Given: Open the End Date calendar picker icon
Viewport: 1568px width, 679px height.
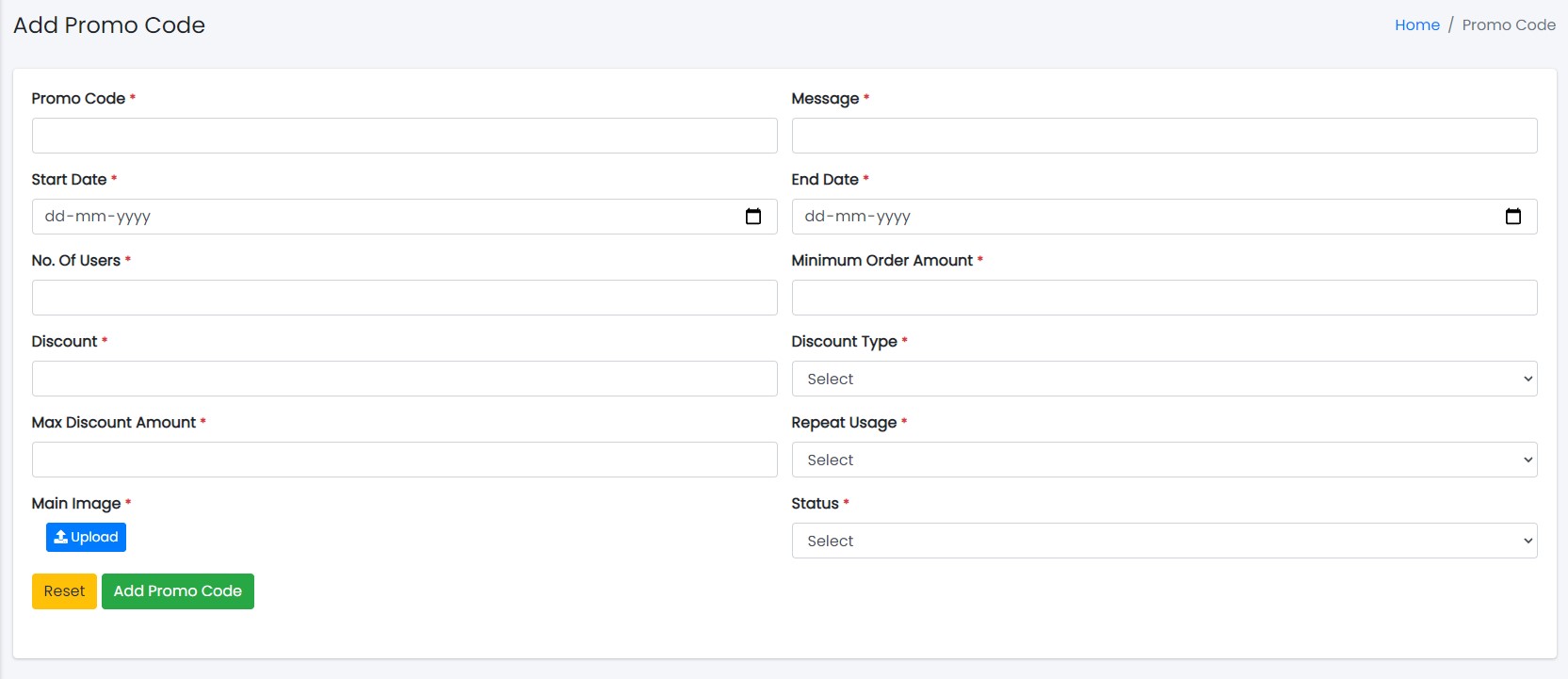Looking at the screenshot, I should [x=1512, y=217].
